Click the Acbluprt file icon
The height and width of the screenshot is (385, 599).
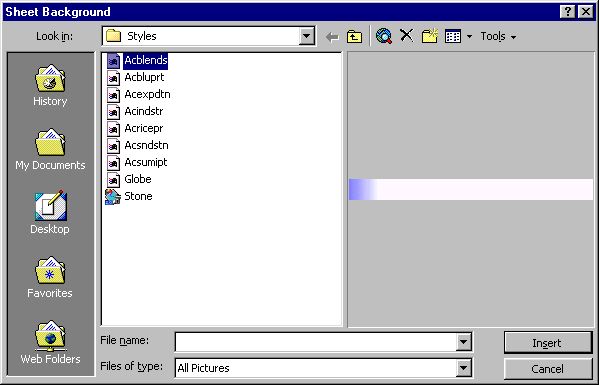tap(113, 78)
